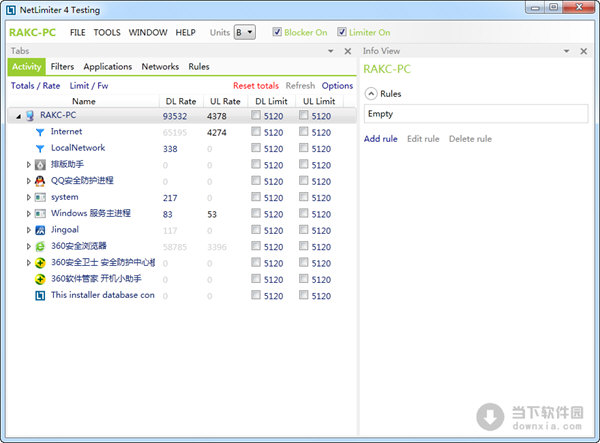Open the HELP menu
The width and height of the screenshot is (600, 443).
[186, 33]
